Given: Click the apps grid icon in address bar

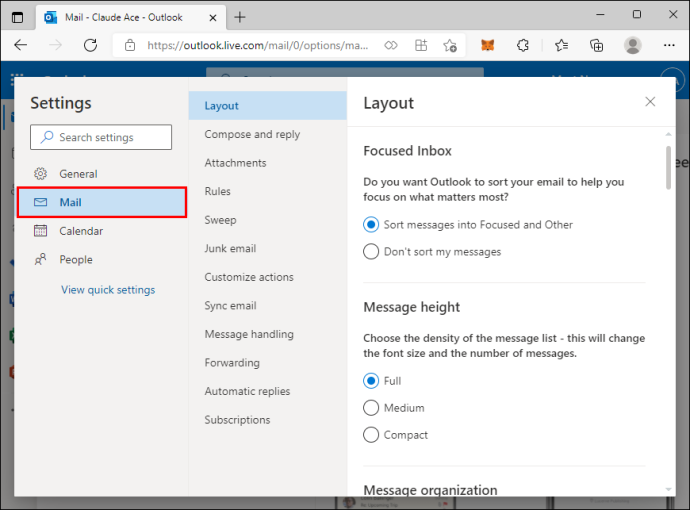Looking at the screenshot, I should coord(421,45).
